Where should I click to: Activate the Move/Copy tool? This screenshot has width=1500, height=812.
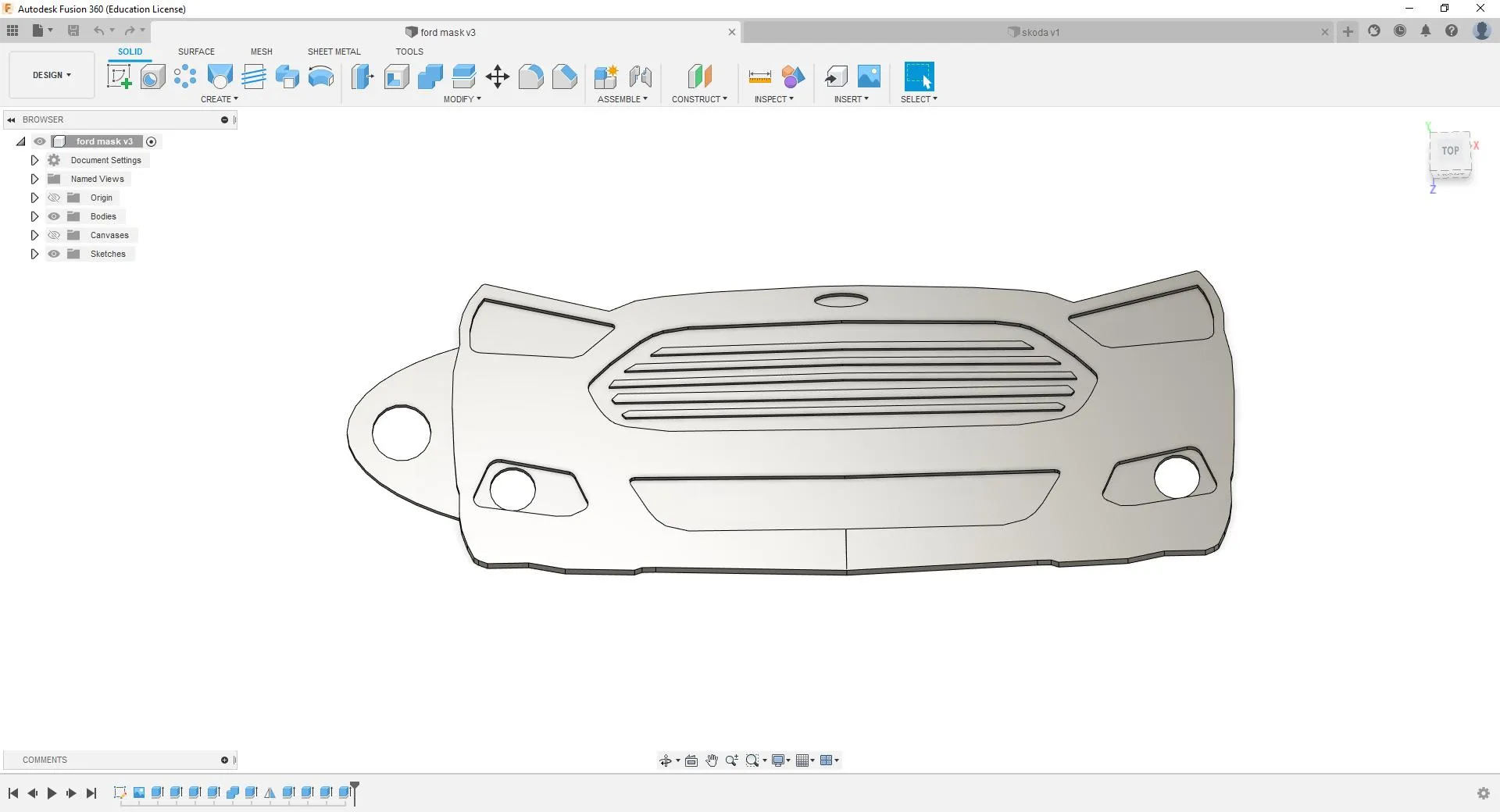497,77
